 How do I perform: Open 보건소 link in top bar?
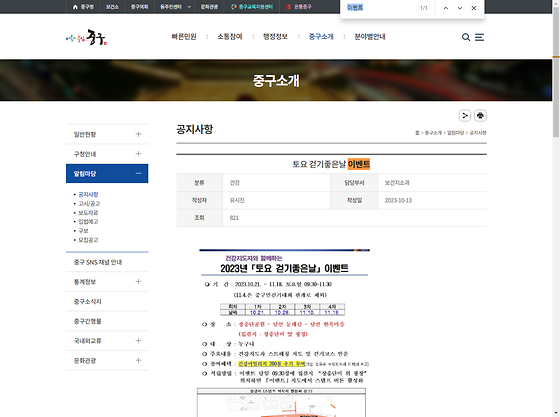112,7
